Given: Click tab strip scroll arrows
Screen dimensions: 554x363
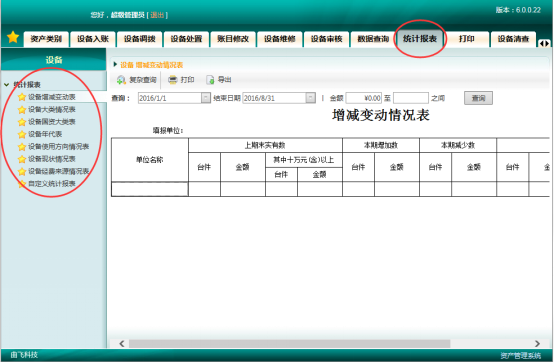Looking at the screenshot, I should (x=544, y=43).
